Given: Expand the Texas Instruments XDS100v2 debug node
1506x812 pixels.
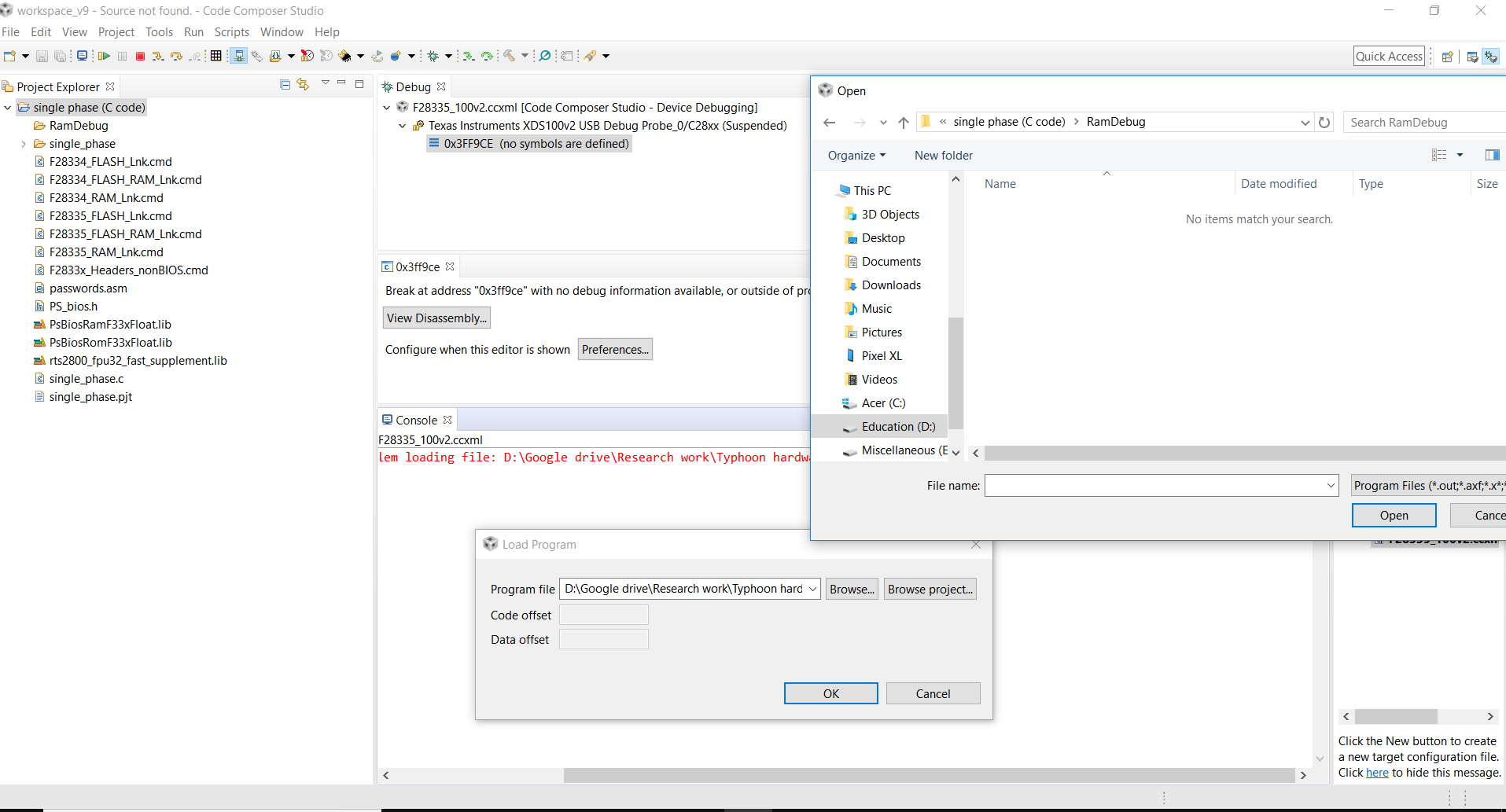Looking at the screenshot, I should (402, 125).
